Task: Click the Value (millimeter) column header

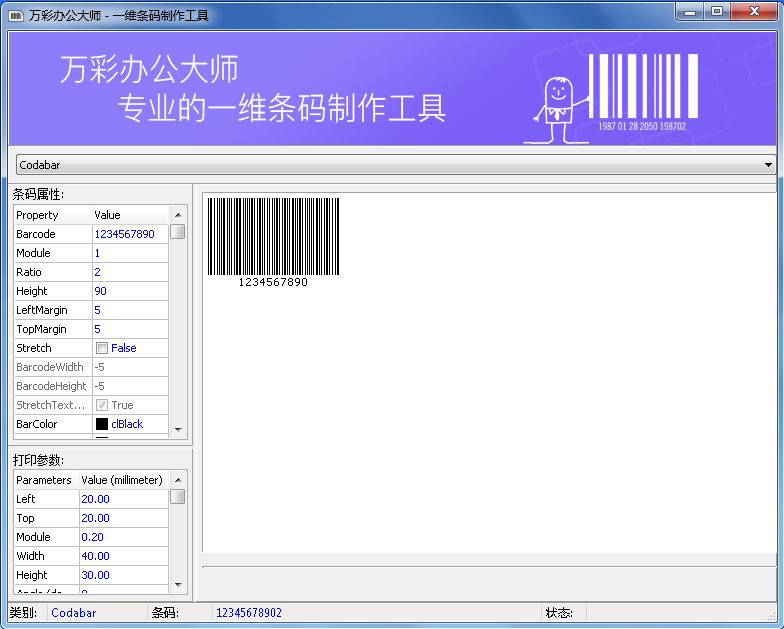Action: 124,480
